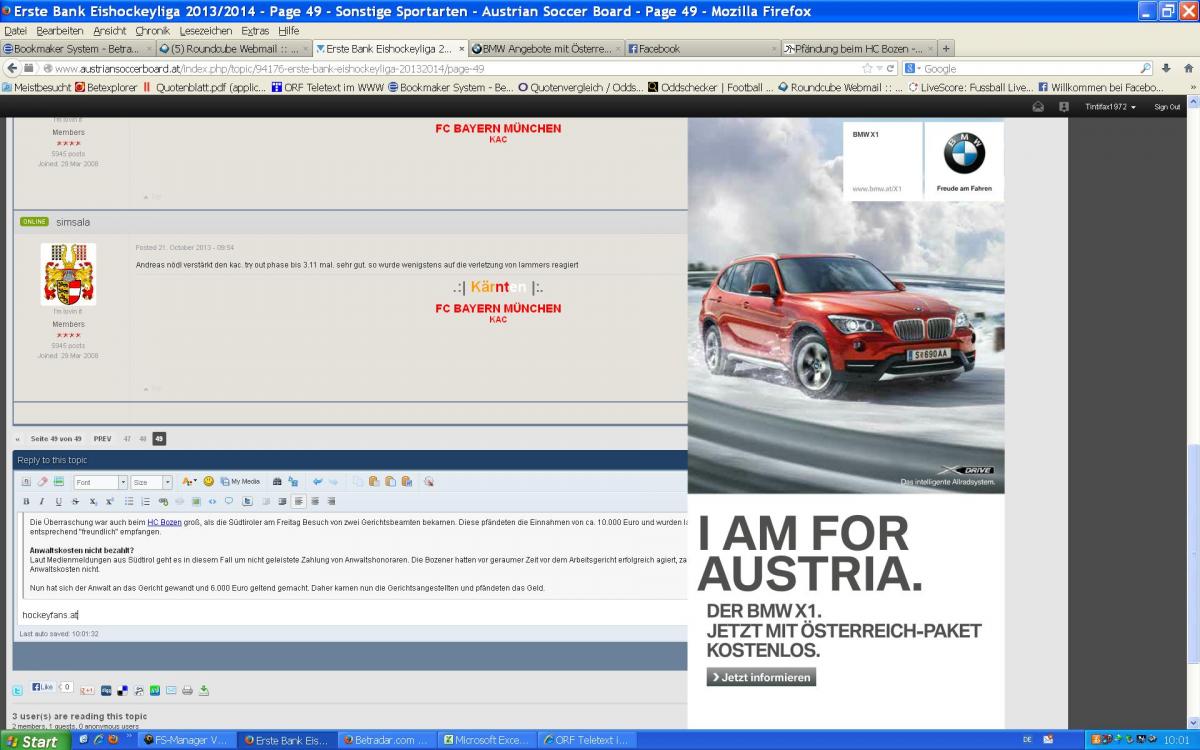Viewport: 1200px width, 750px height.
Task: Go to the PREV page of the topic
Action: [102, 439]
